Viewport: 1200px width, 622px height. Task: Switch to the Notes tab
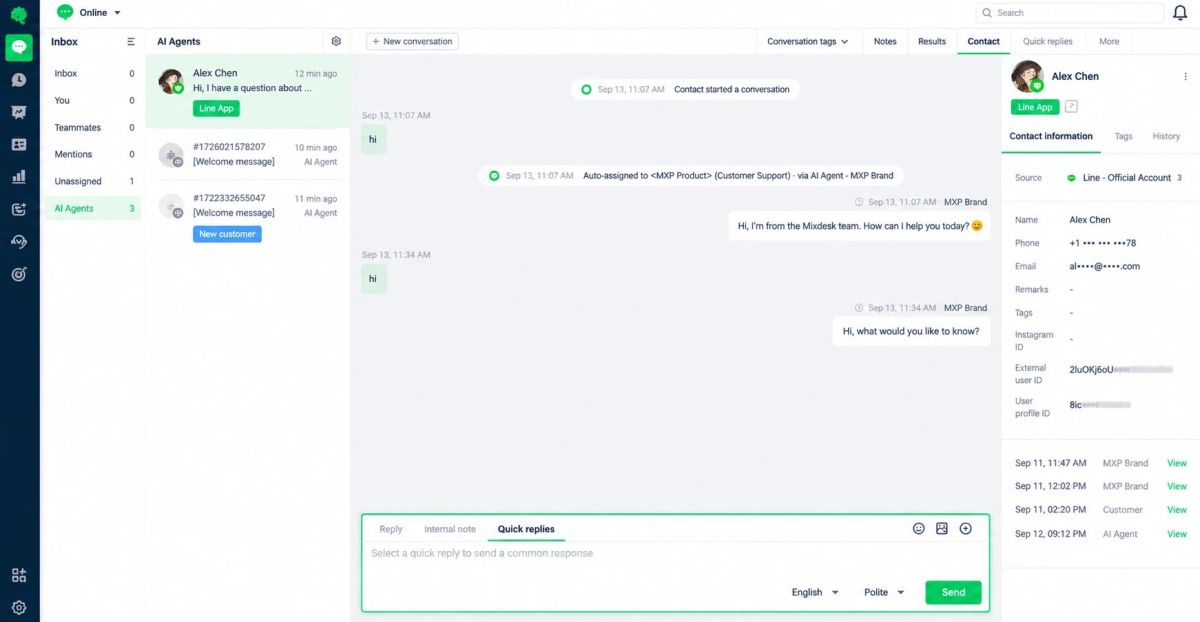pyautogui.click(x=885, y=42)
